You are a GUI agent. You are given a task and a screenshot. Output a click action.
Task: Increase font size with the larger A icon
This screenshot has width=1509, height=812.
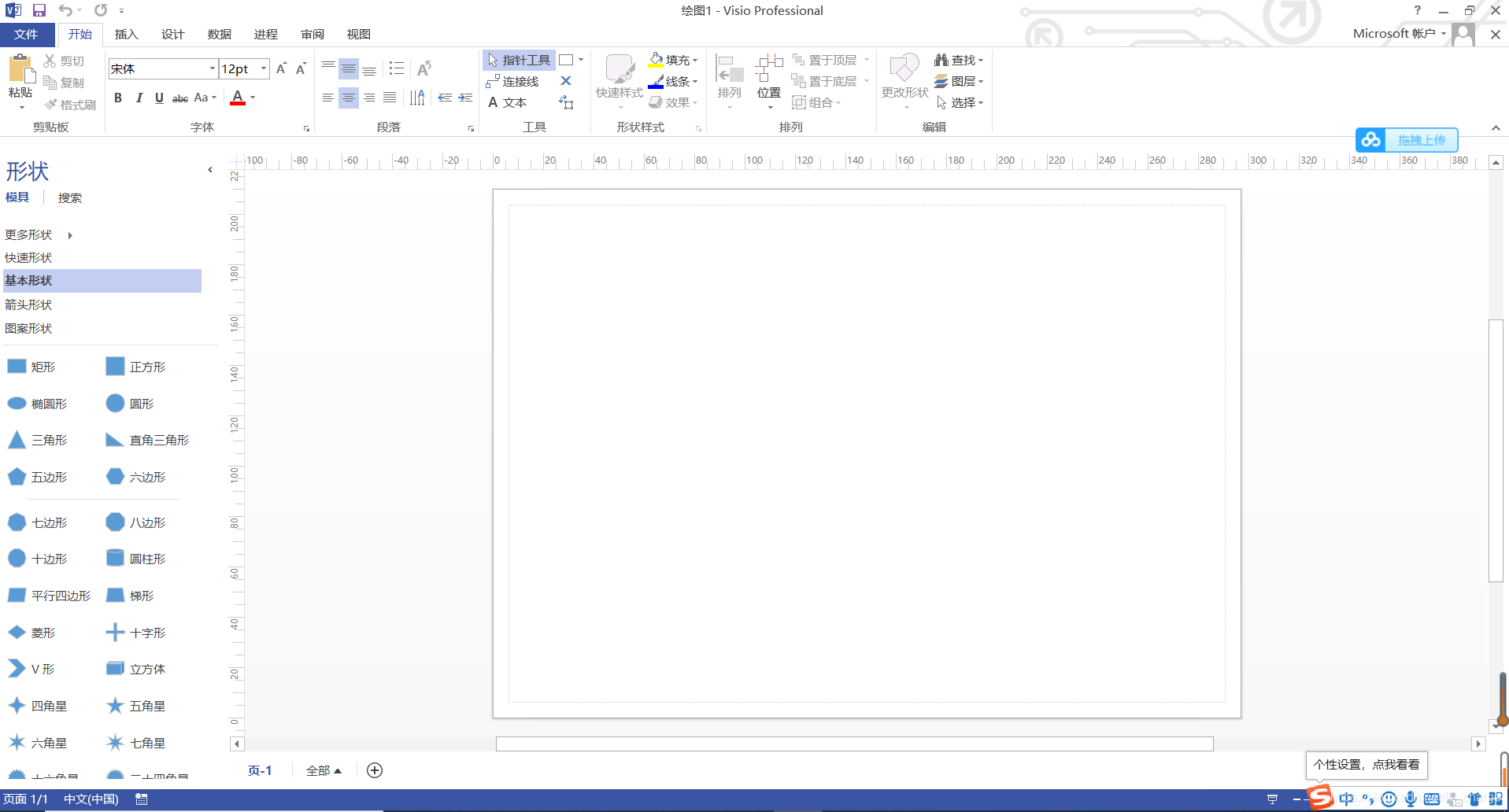click(281, 69)
